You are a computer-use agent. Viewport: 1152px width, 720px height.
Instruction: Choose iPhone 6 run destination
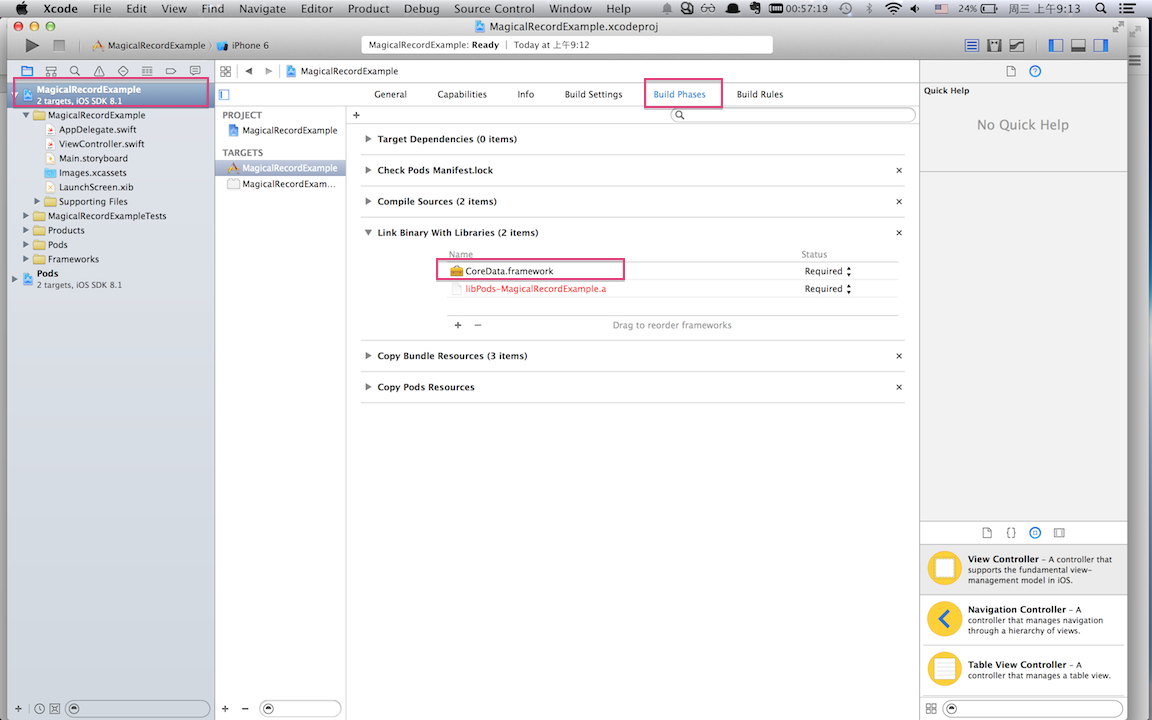coord(244,46)
